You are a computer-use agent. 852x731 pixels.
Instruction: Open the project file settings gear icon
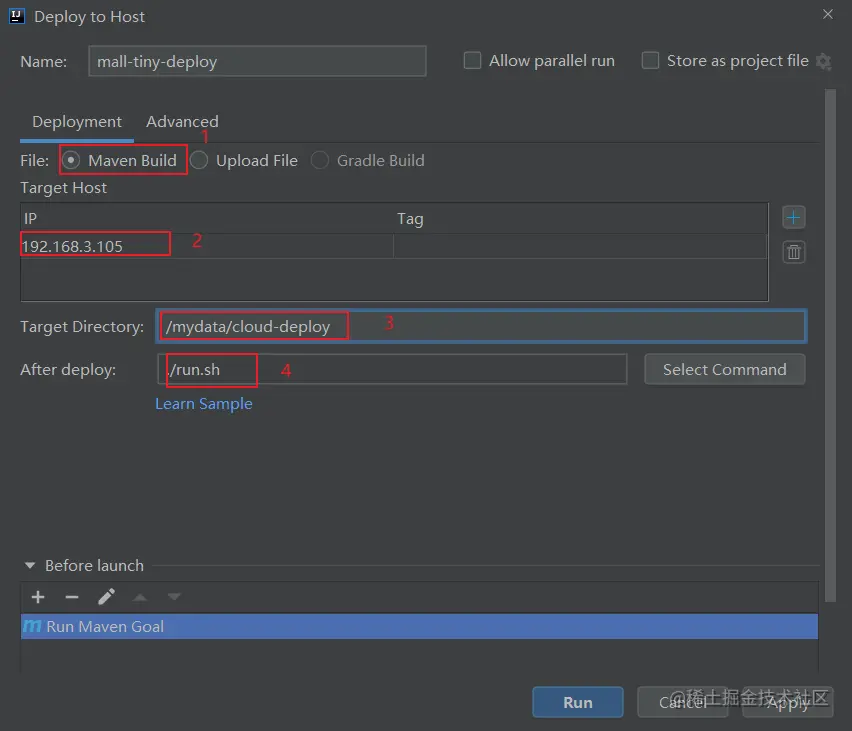click(824, 61)
